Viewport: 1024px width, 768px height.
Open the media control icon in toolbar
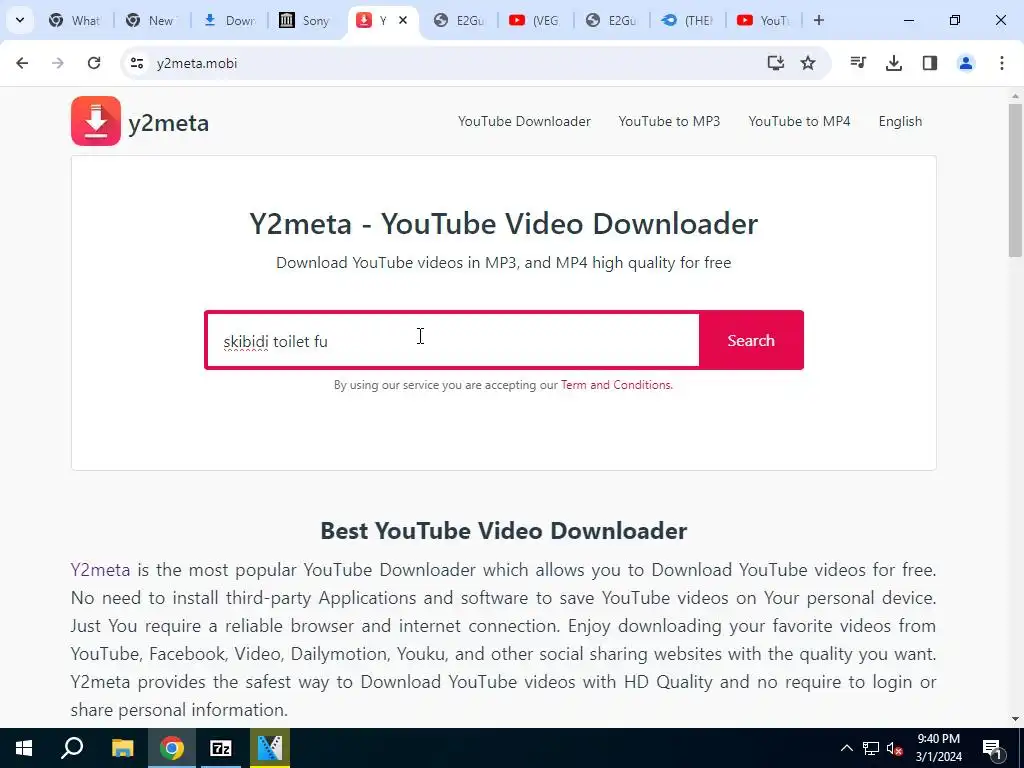point(858,63)
